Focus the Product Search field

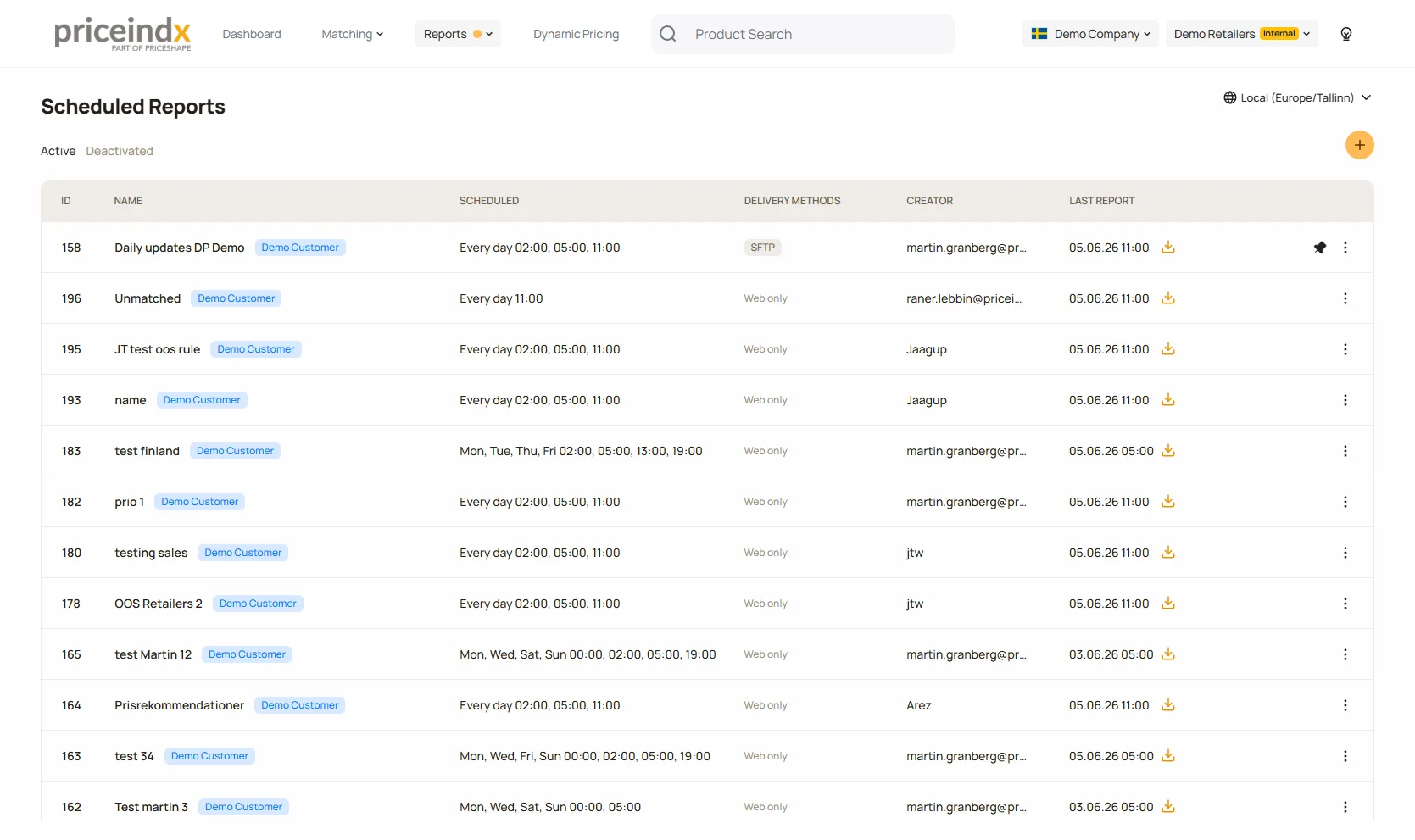(803, 34)
